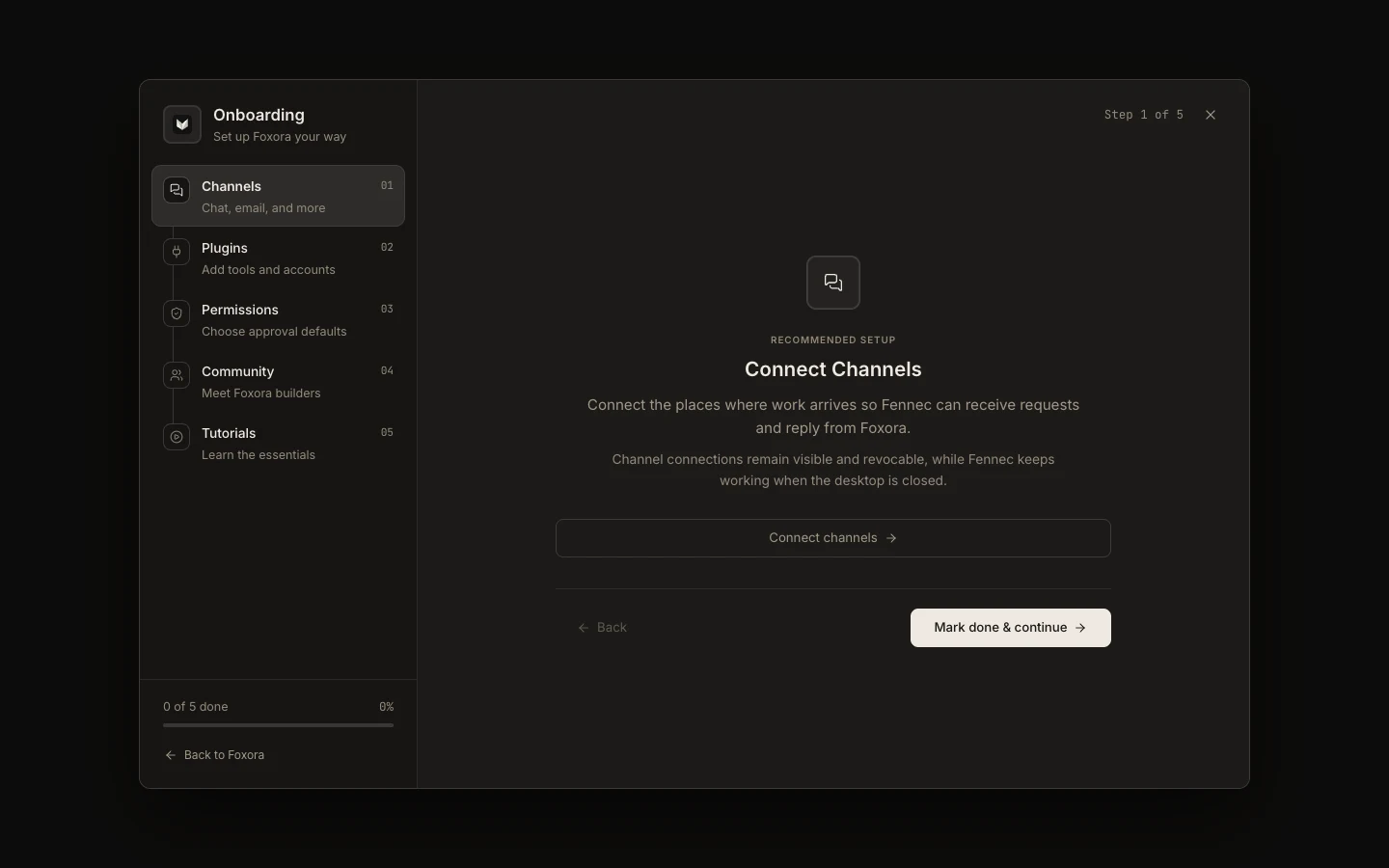Image resolution: width=1389 pixels, height=868 pixels.
Task: Click 'Add tools and accounts' subtitle
Action: 268,270
